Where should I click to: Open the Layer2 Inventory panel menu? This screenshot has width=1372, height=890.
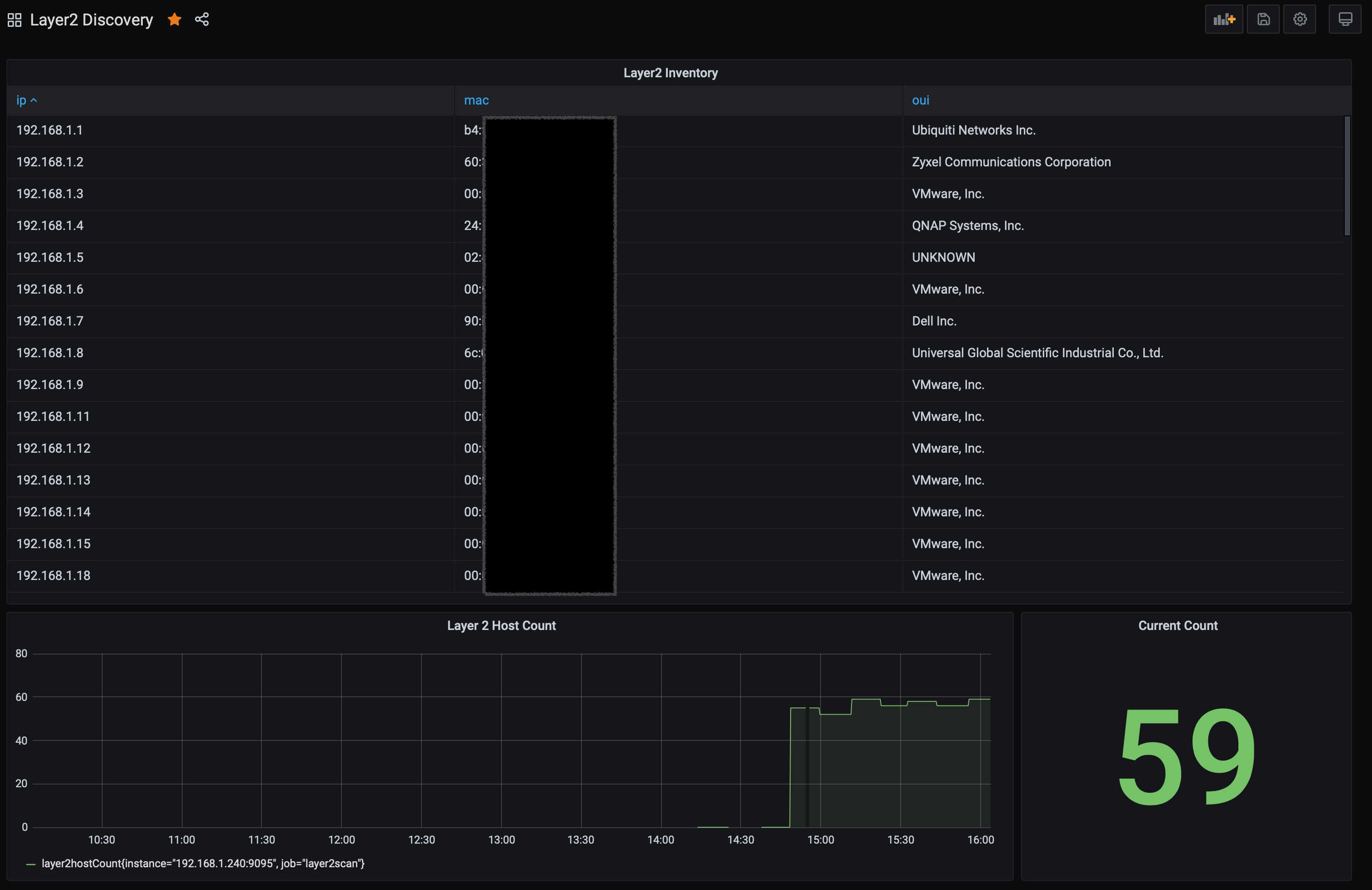click(x=671, y=73)
